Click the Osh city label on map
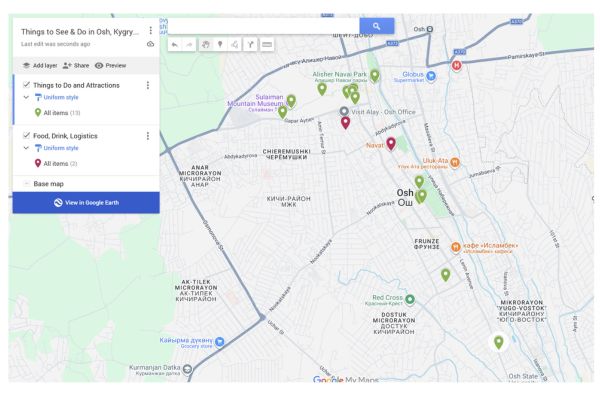600x400 pixels. click(405, 197)
